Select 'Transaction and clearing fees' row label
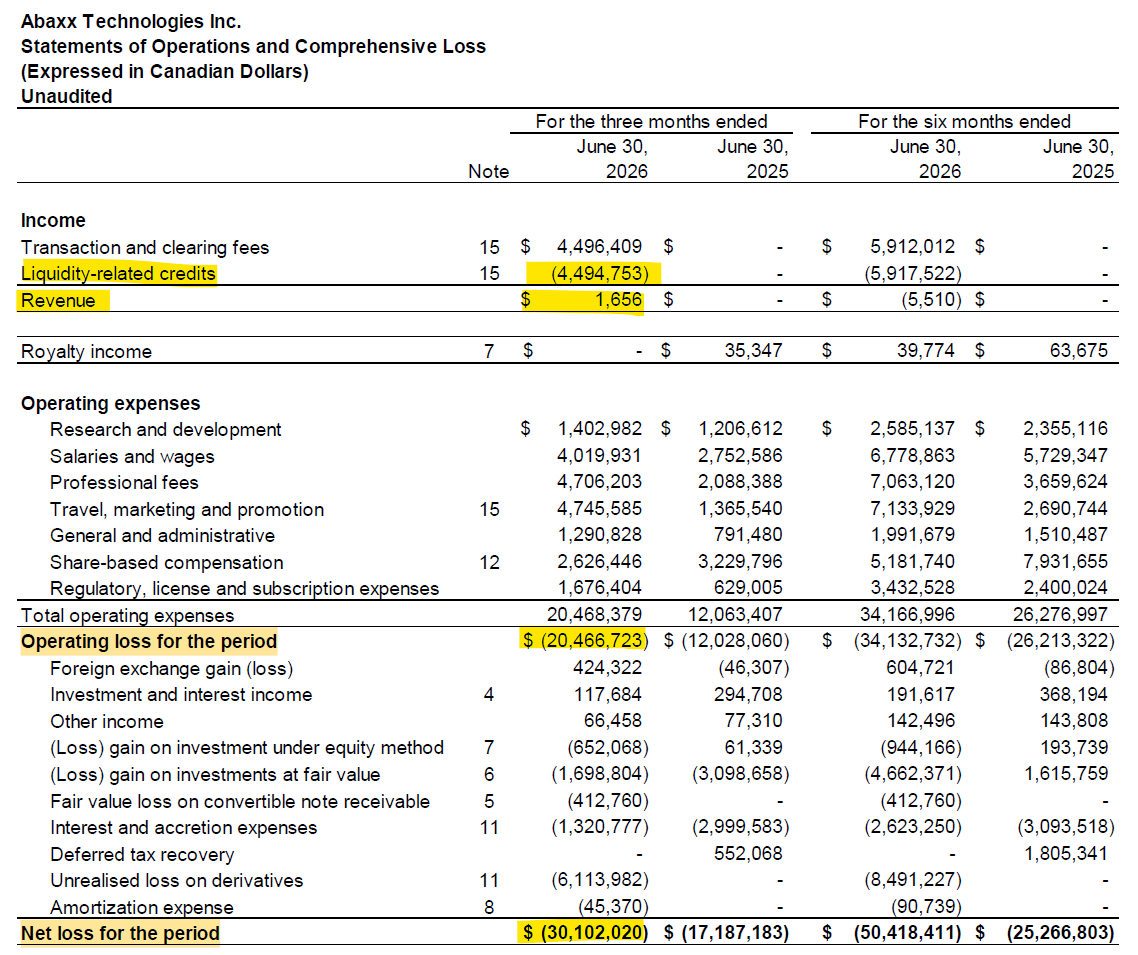 point(145,247)
